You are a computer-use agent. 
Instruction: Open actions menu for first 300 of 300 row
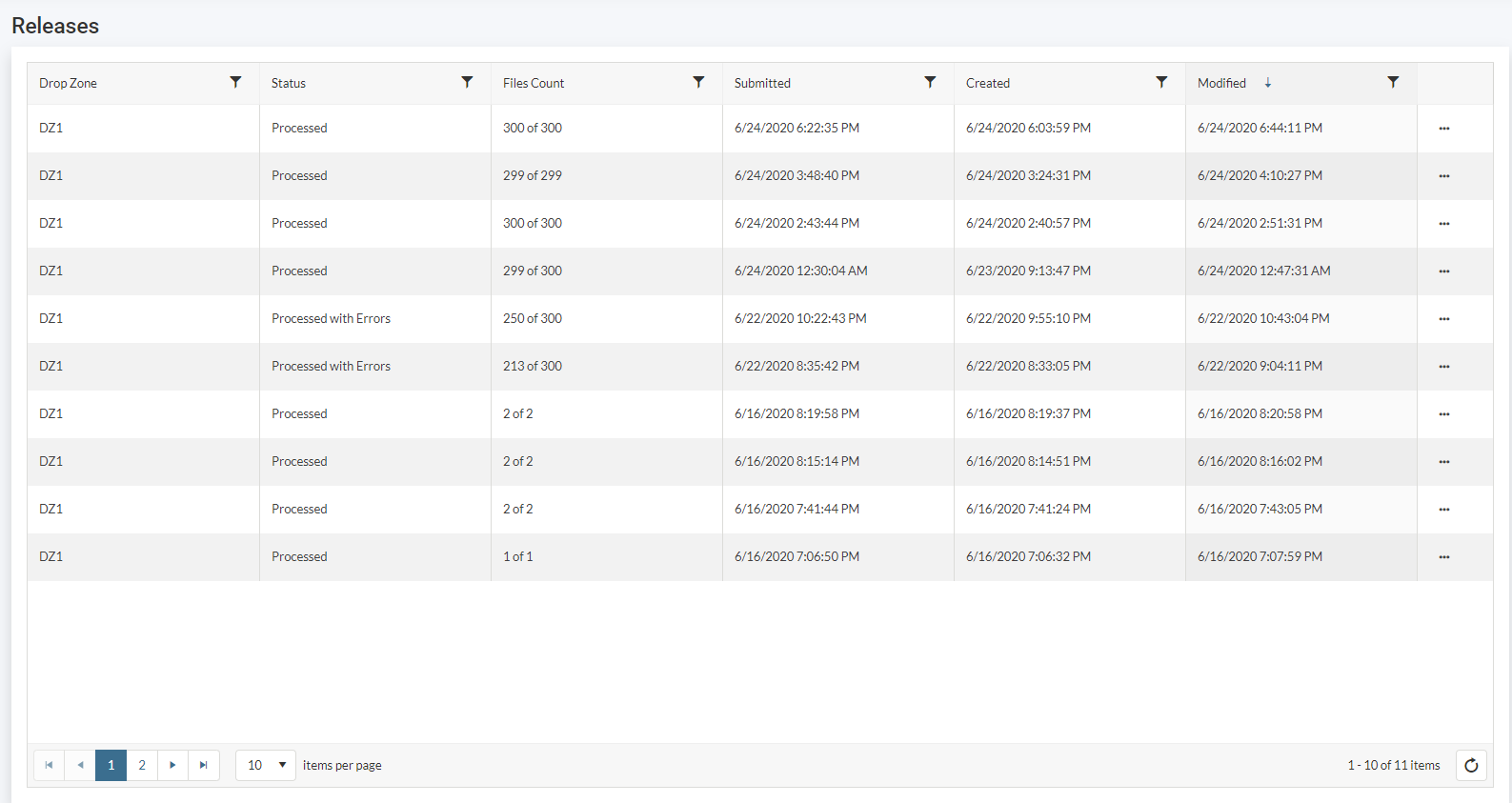pyautogui.click(x=1444, y=129)
